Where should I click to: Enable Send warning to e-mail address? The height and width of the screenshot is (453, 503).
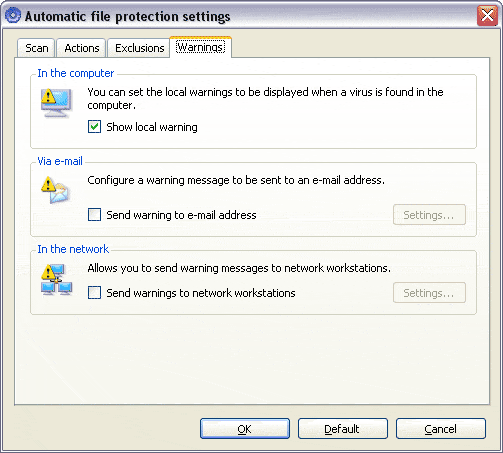click(x=94, y=215)
